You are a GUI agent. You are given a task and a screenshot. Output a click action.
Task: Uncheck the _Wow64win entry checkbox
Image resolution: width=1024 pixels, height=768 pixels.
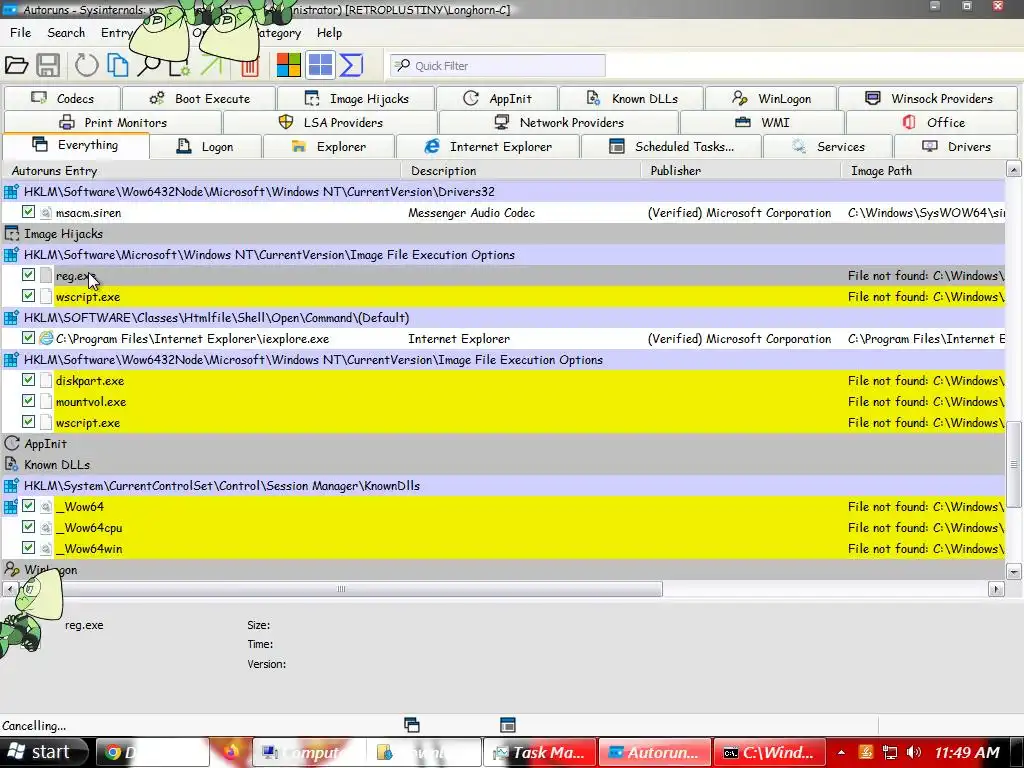click(x=28, y=547)
